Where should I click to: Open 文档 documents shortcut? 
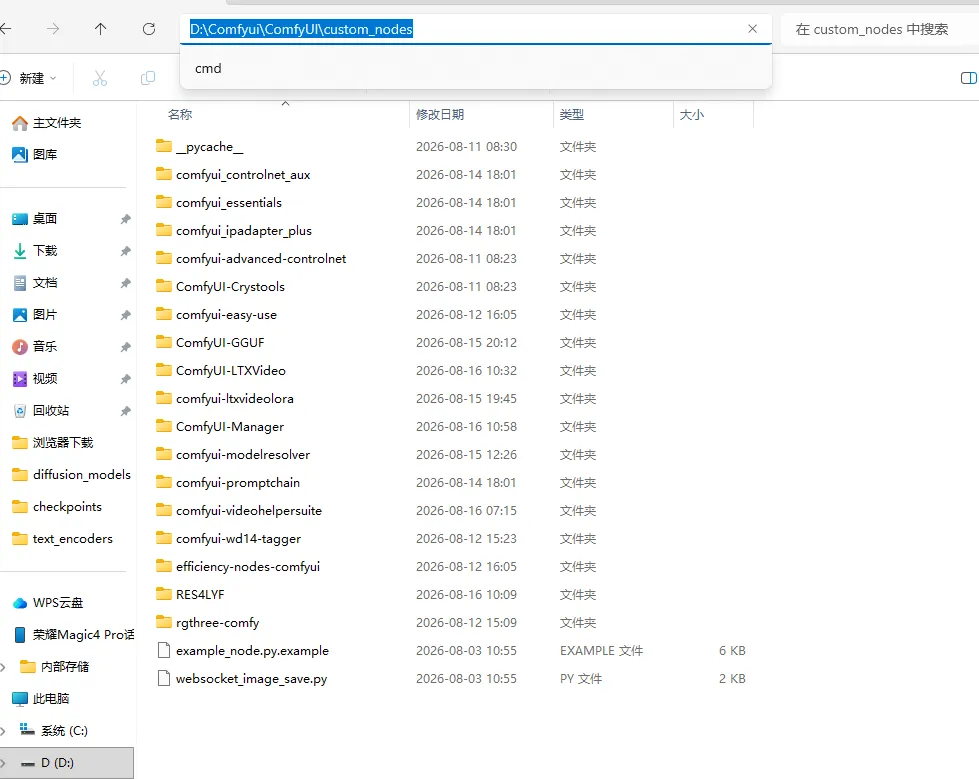point(35,283)
